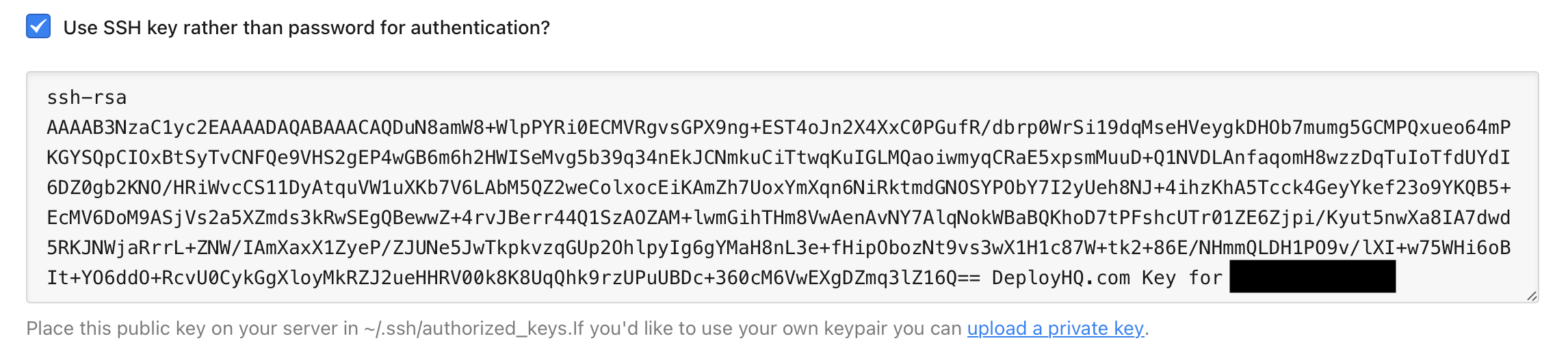1568x358 pixels.
Task: Click the blacked-out redacted block in the key
Action: click(1312, 277)
